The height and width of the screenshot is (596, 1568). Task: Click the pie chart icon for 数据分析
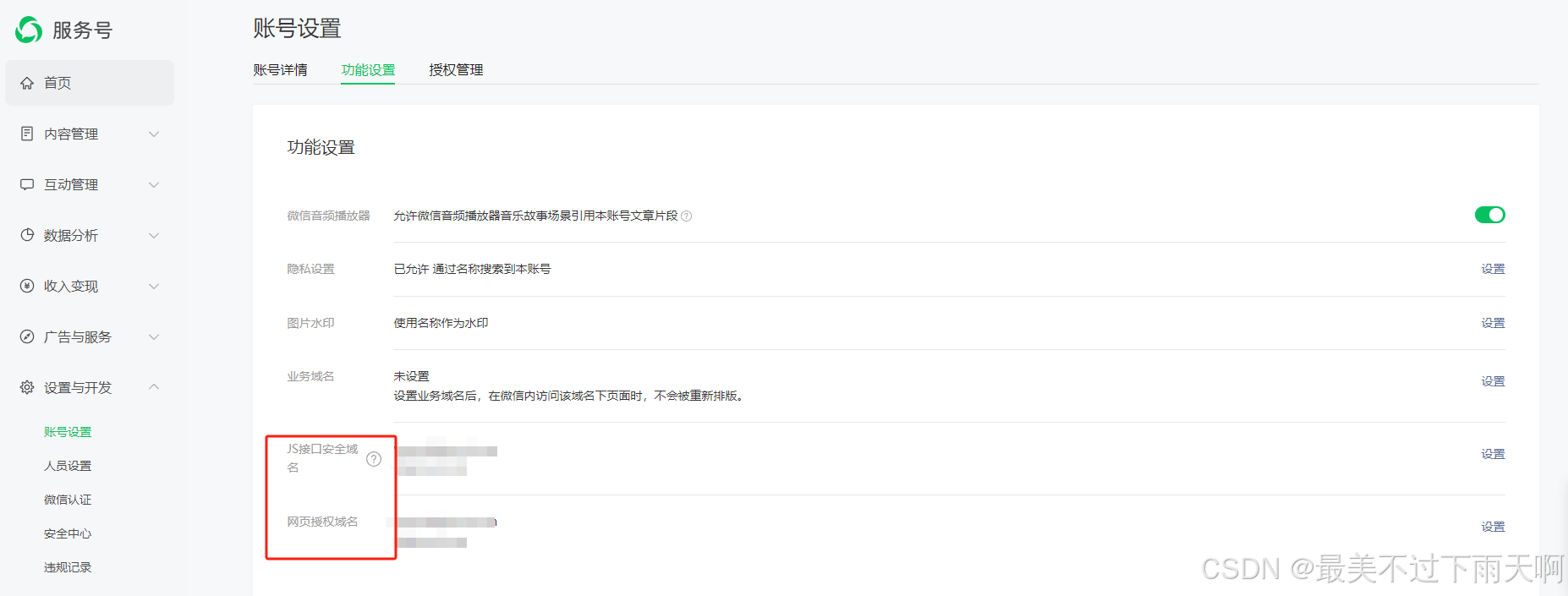27,235
